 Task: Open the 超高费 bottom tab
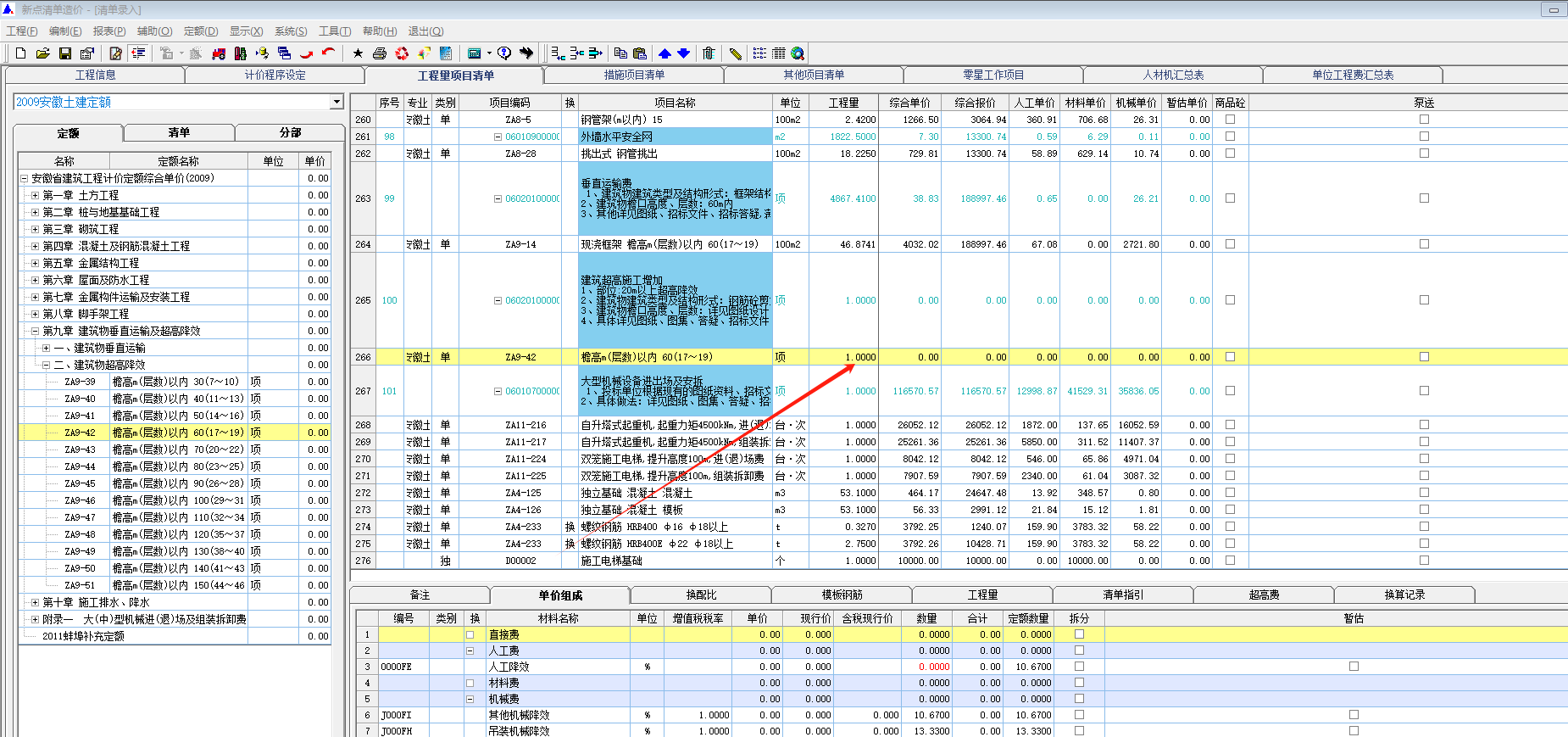1264,595
